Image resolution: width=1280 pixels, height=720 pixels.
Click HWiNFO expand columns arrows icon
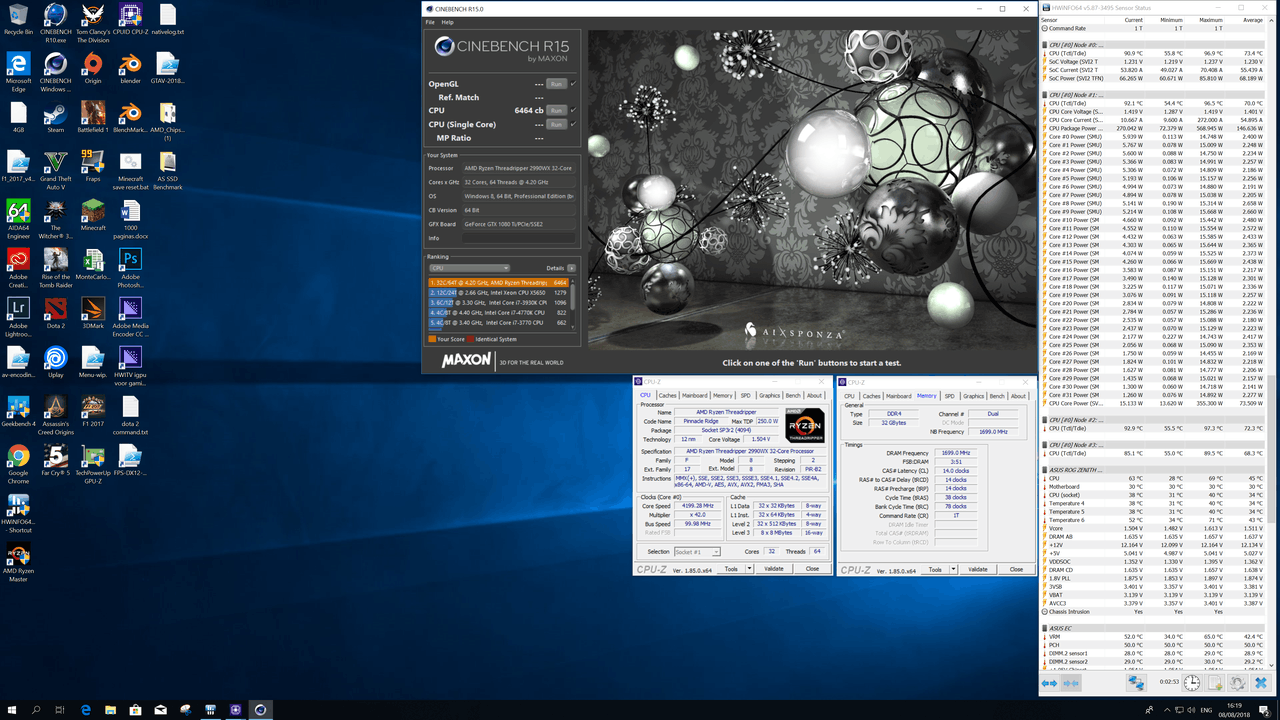coord(1049,683)
